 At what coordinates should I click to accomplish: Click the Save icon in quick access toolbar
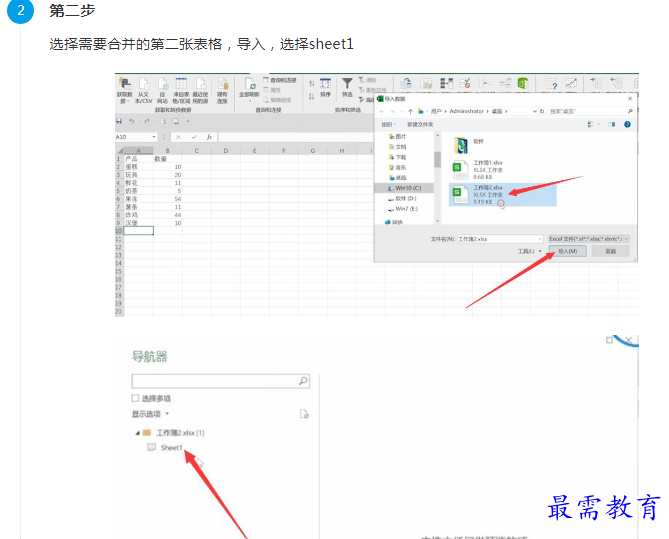[119, 121]
